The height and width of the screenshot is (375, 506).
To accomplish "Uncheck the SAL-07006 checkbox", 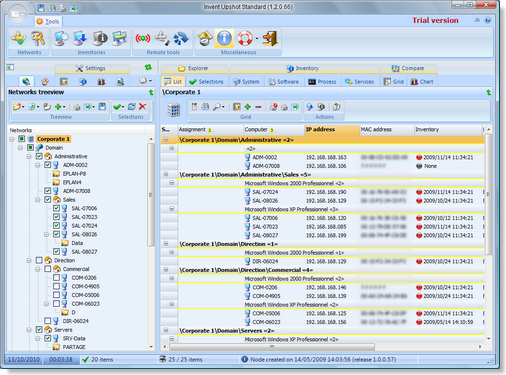I will click(x=56, y=208).
